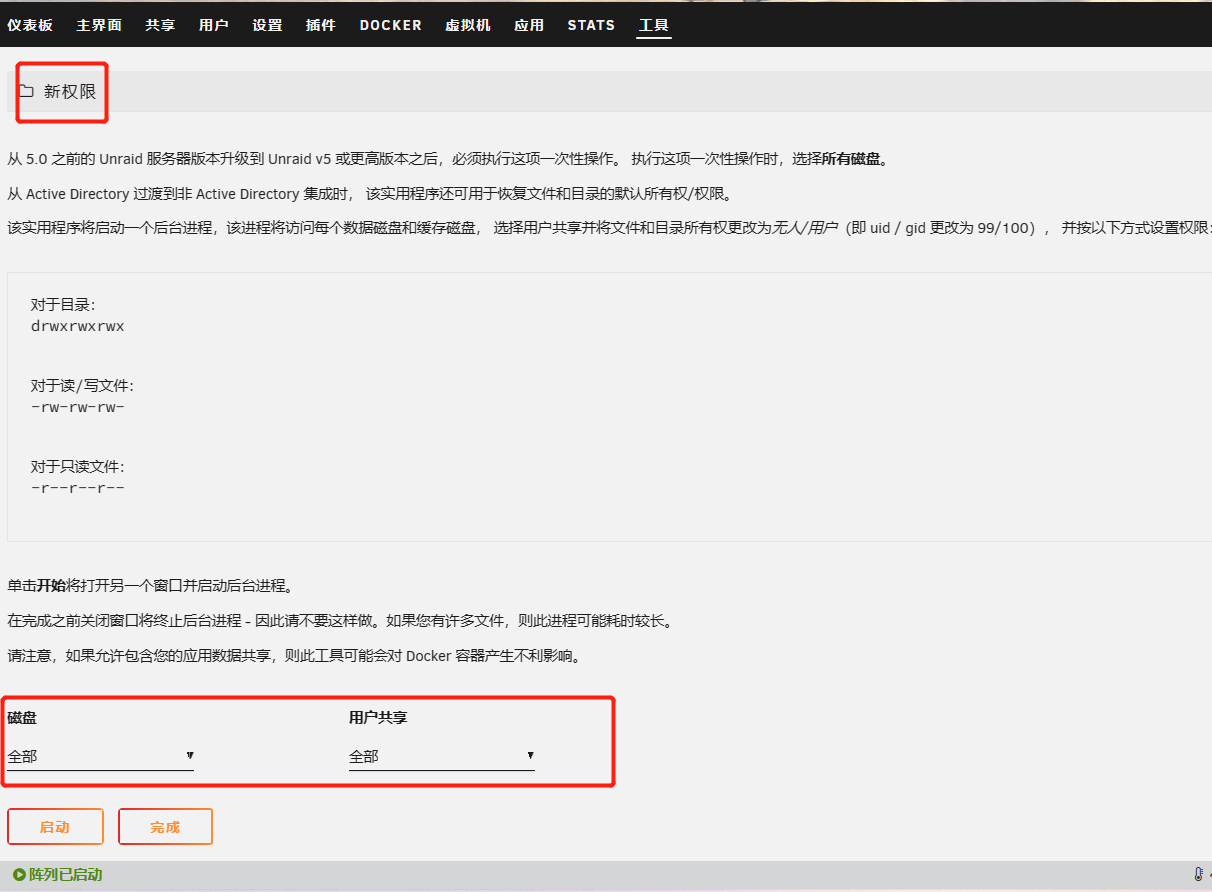
Task: Go to the 应用 apps page
Action: (529, 25)
